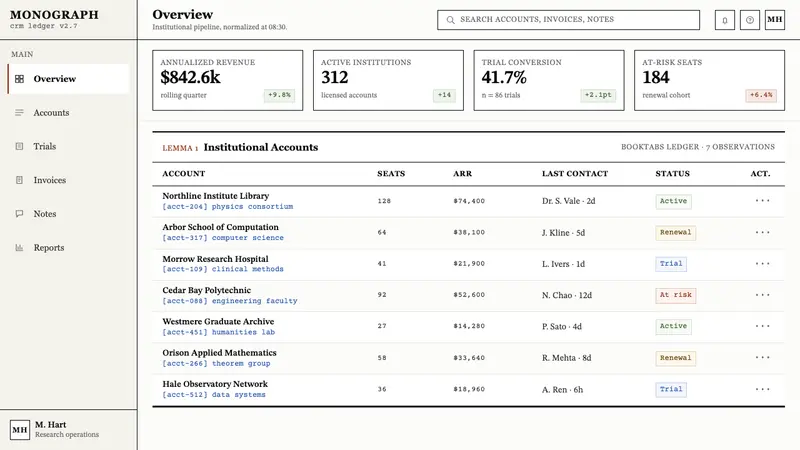
Task: Click the [acct-317] computer science tag
Action: point(223,238)
